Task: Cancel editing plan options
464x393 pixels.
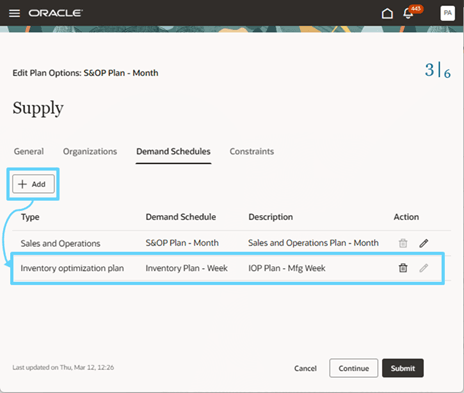Action: [x=305, y=368]
